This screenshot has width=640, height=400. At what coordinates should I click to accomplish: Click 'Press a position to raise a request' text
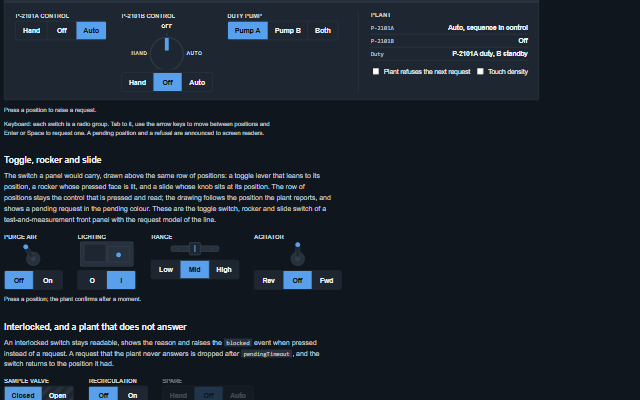[x=50, y=110]
